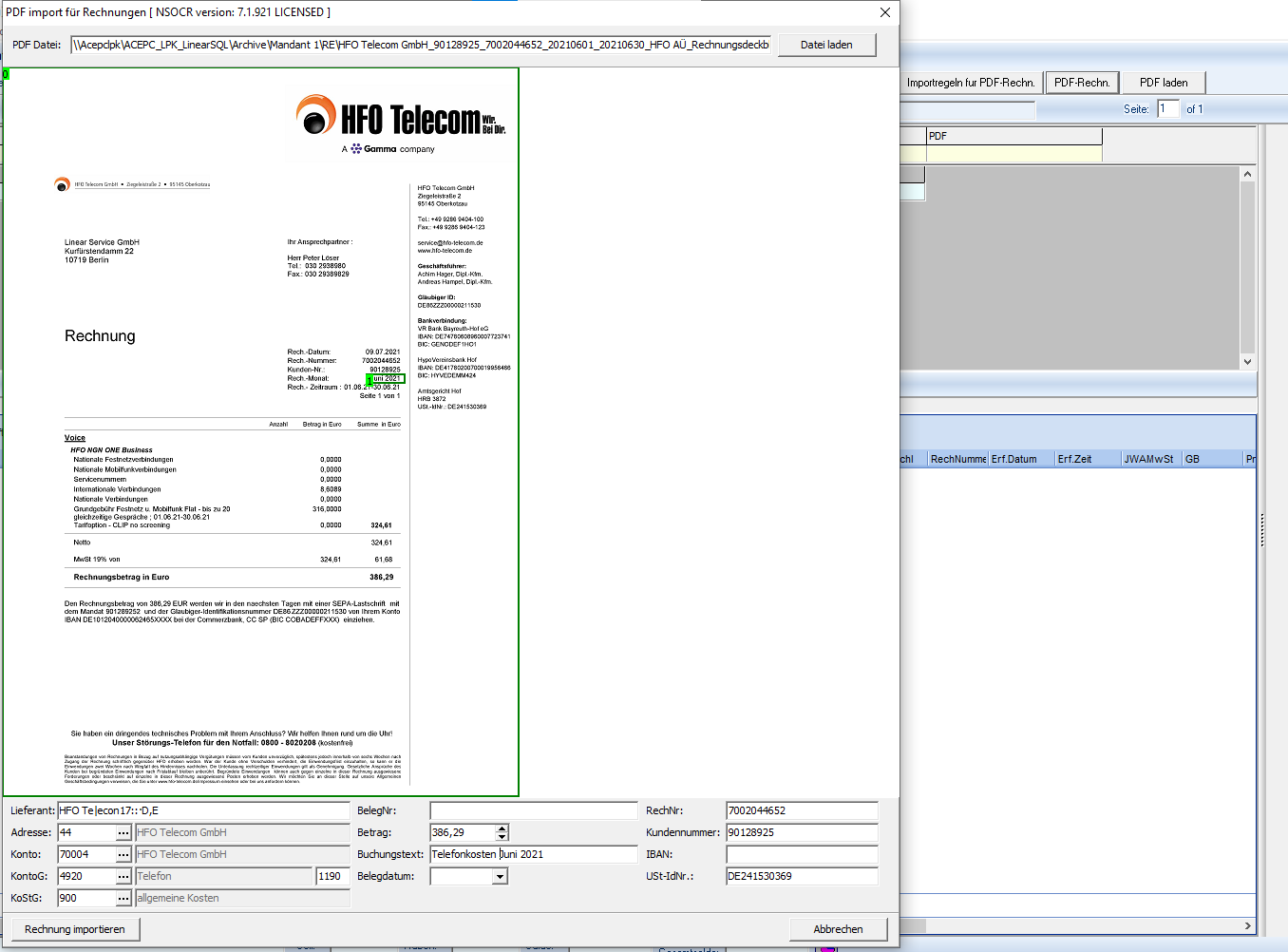Click the RechNr field showing 7002044652
1288x952 pixels.
(x=802, y=810)
